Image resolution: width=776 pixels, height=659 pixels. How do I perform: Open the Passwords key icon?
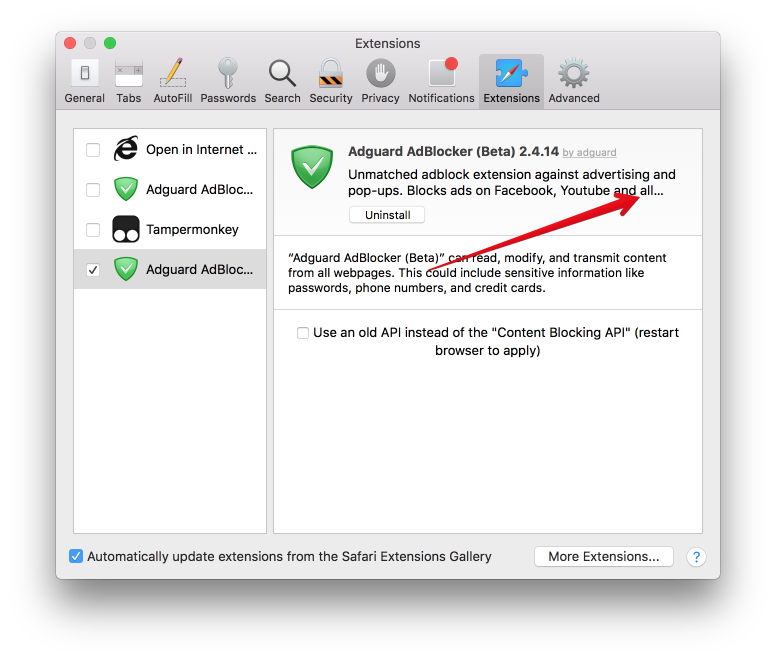coord(228,73)
